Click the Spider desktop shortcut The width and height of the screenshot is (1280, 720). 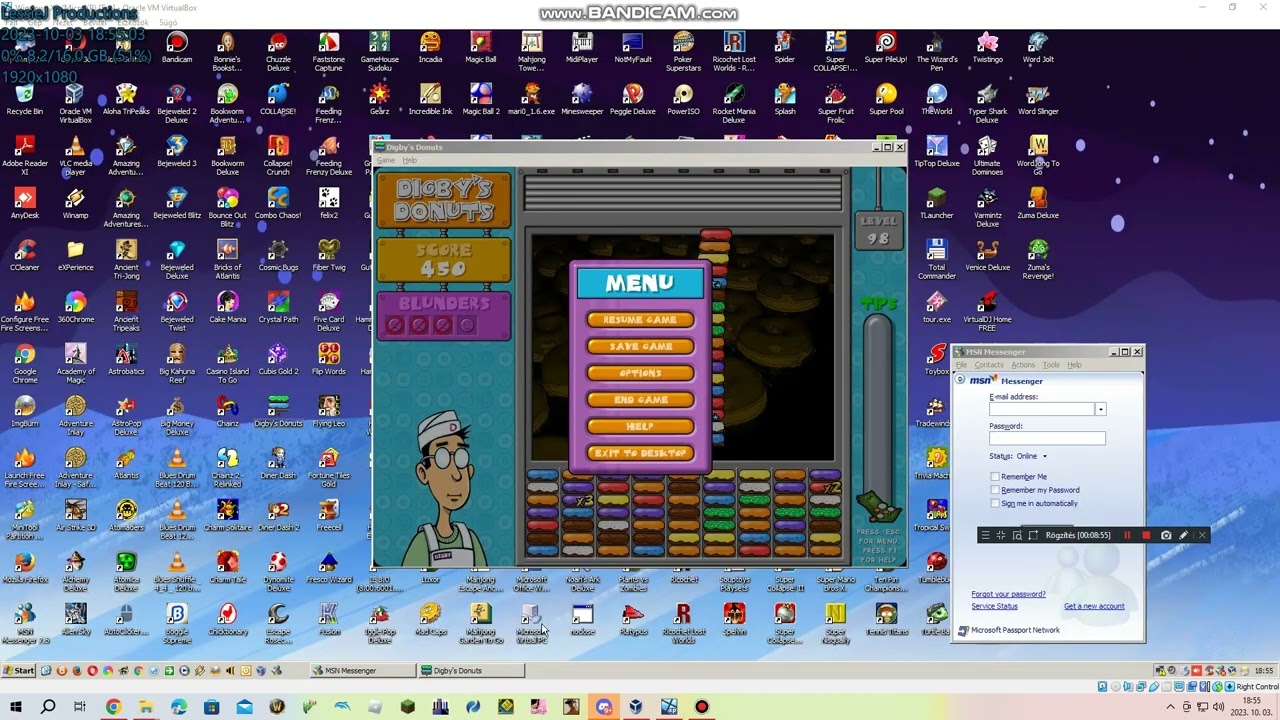pyautogui.click(x=785, y=48)
